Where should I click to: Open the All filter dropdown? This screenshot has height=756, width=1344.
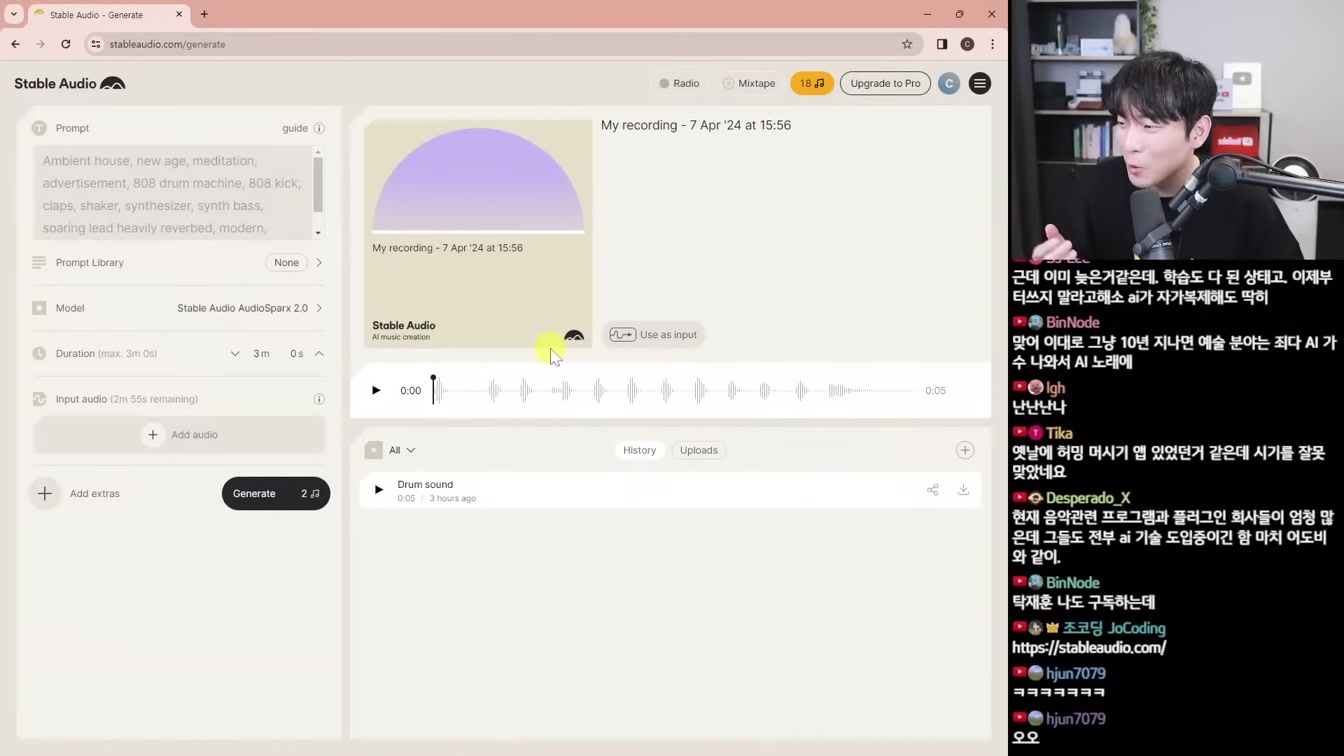(403, 450)
